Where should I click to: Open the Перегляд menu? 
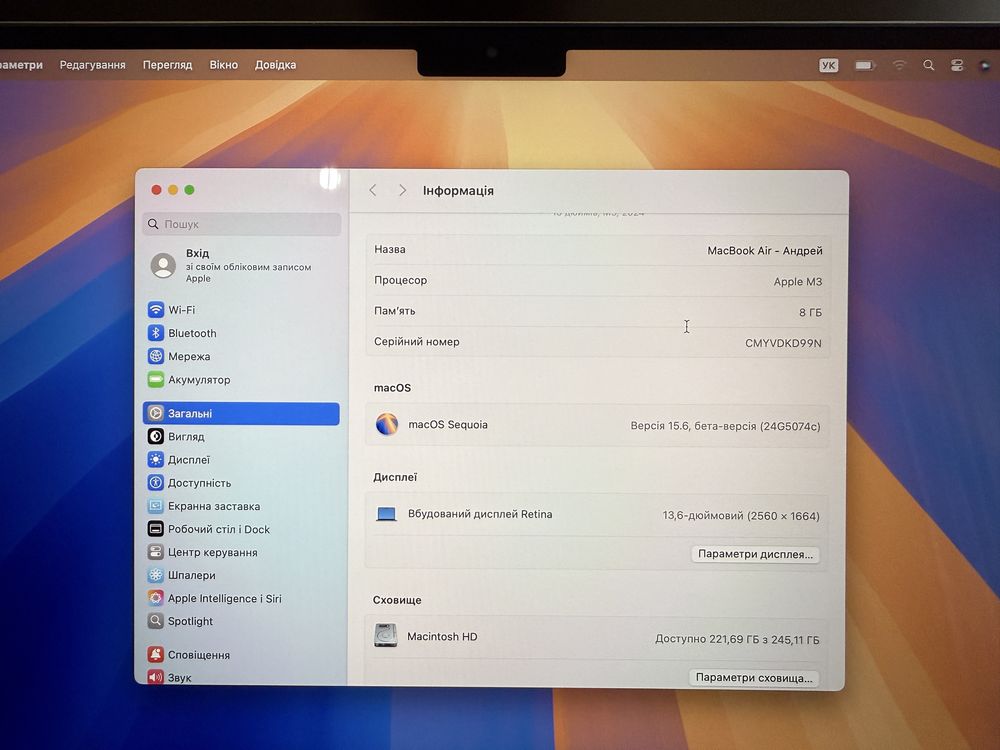[167, 65]
